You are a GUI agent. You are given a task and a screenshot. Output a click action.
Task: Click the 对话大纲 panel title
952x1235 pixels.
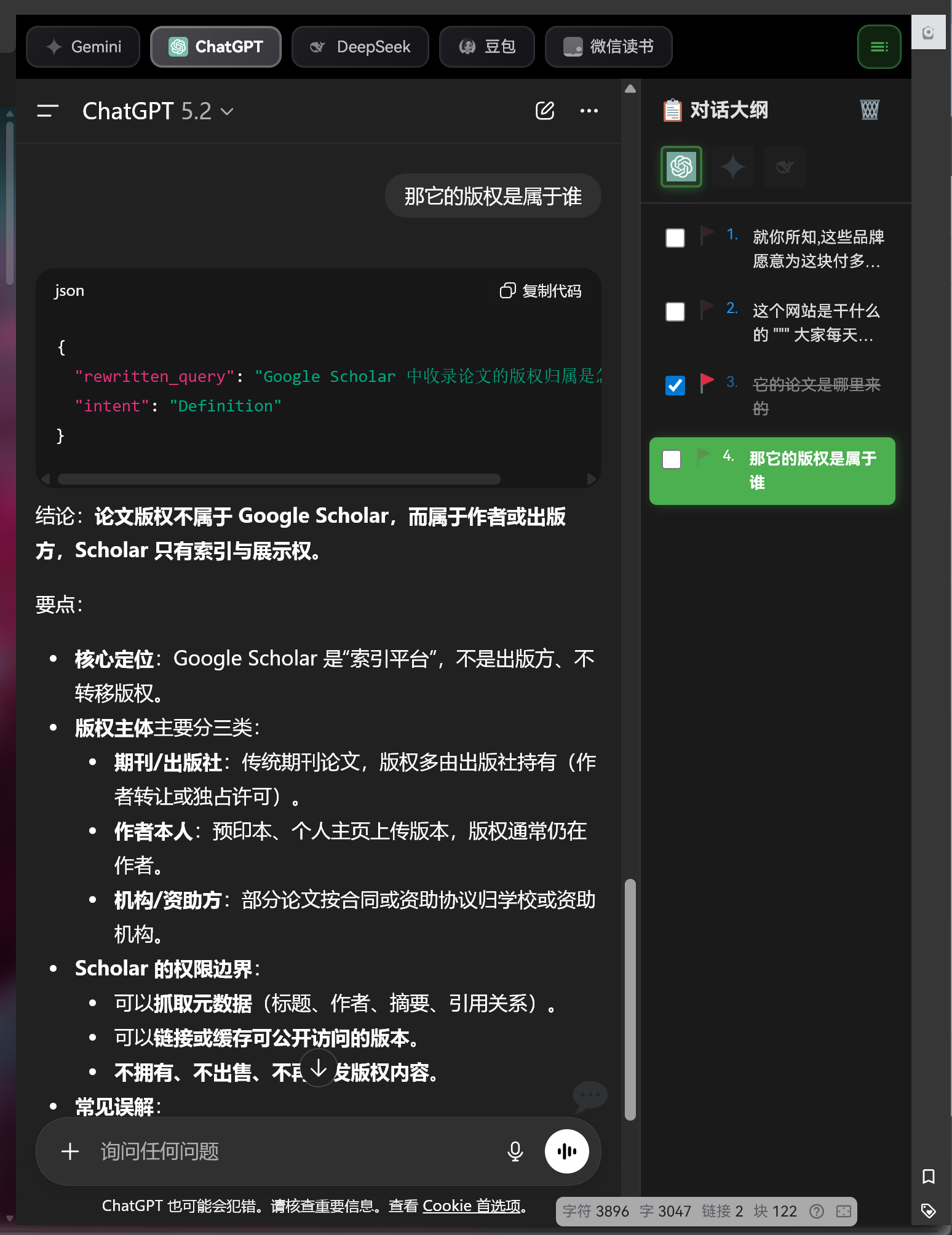point(729,110)
